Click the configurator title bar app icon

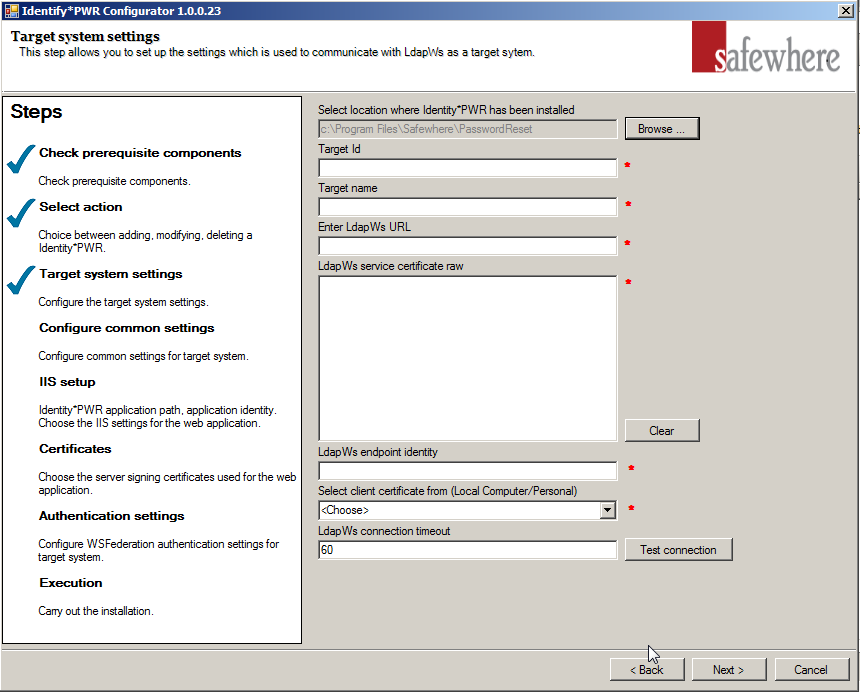coord(12,11)
